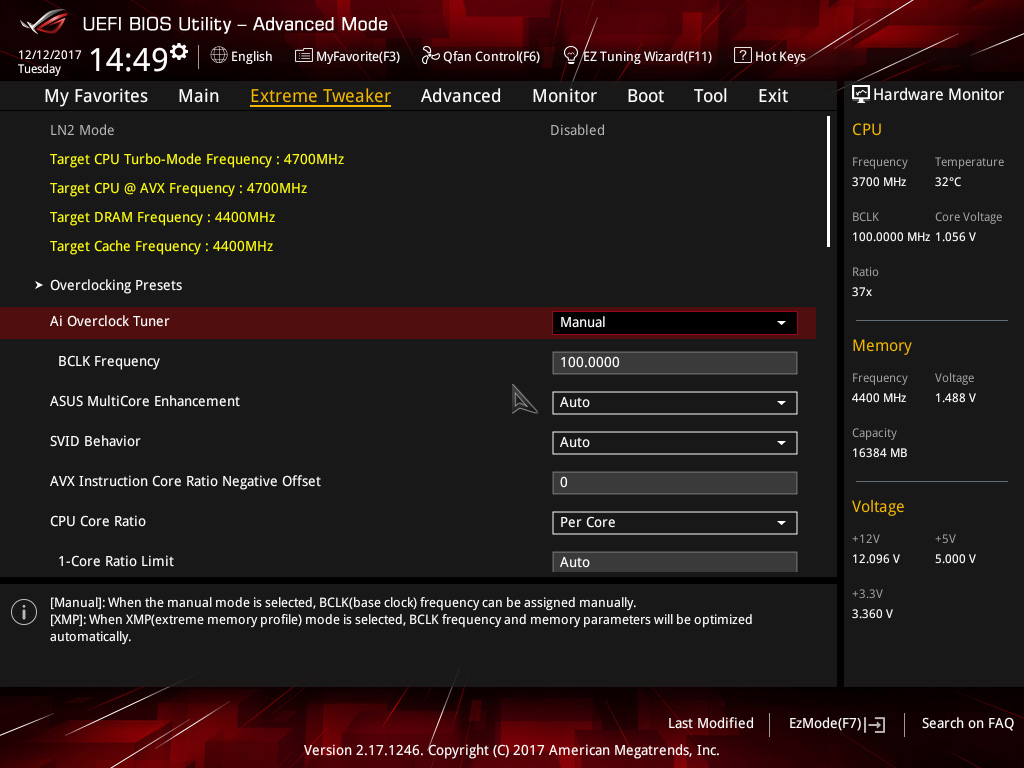The image size is (1024, 768).
Task: Click +3.3V reading 3.360 V
Action: click(872, 614)
